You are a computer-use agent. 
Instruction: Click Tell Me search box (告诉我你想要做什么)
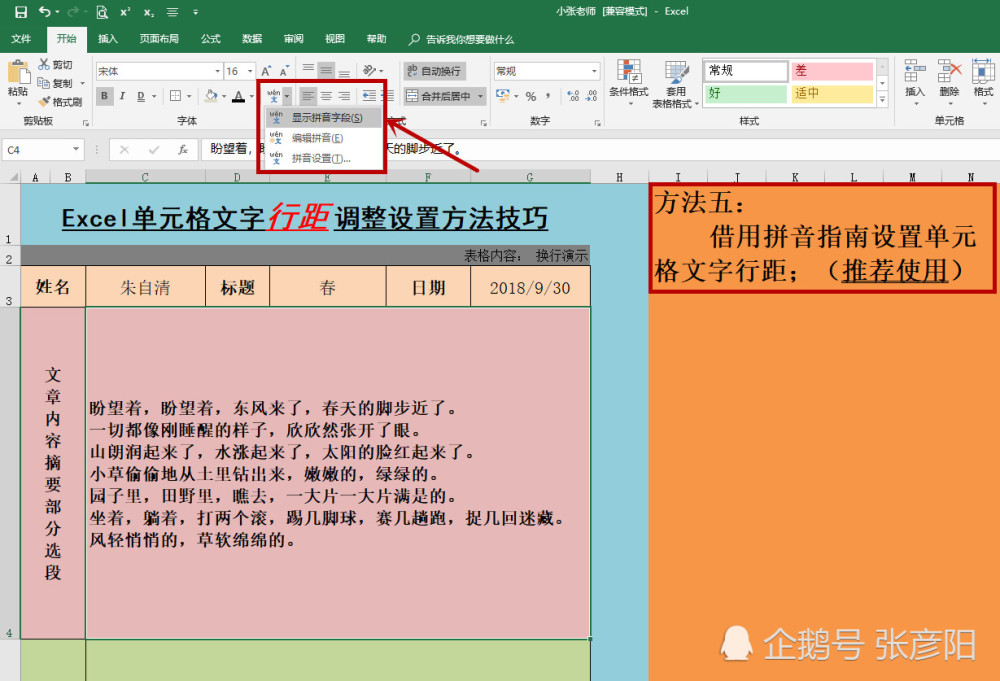462,40
